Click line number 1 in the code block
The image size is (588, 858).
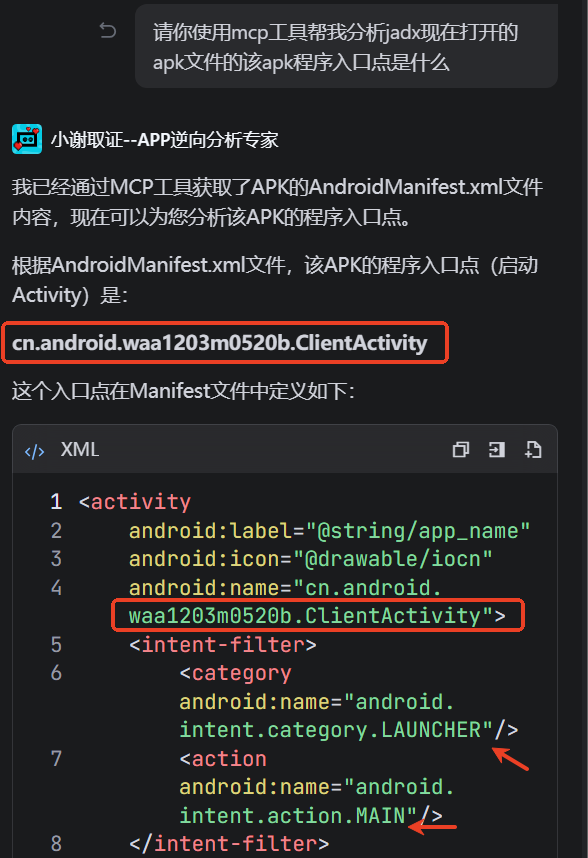click(56, 502)
